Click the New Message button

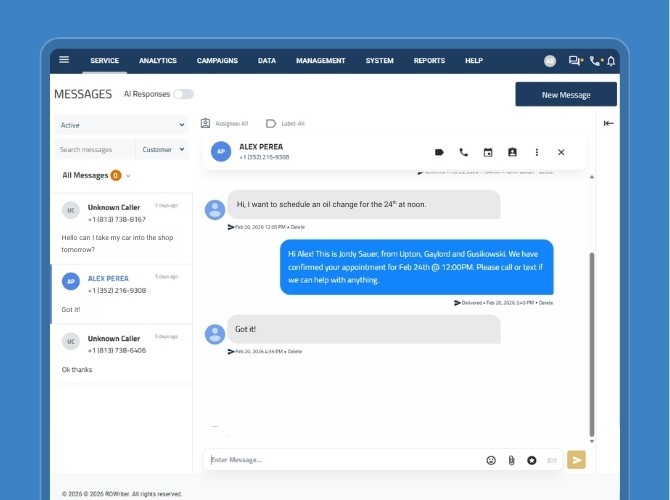point(565,95)
